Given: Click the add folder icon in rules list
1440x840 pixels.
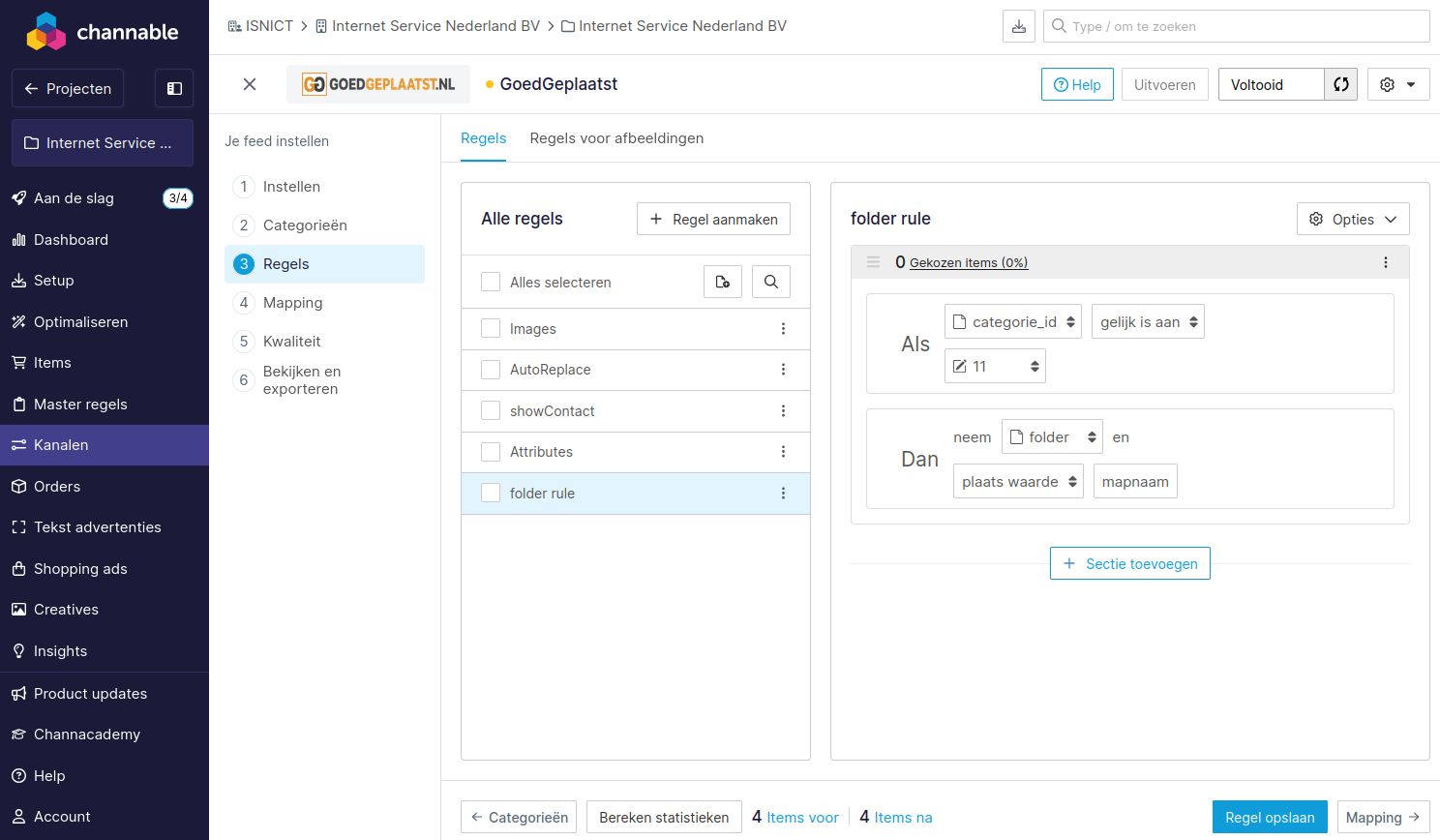Looking at the screenshot, I should tap(723, 282).
